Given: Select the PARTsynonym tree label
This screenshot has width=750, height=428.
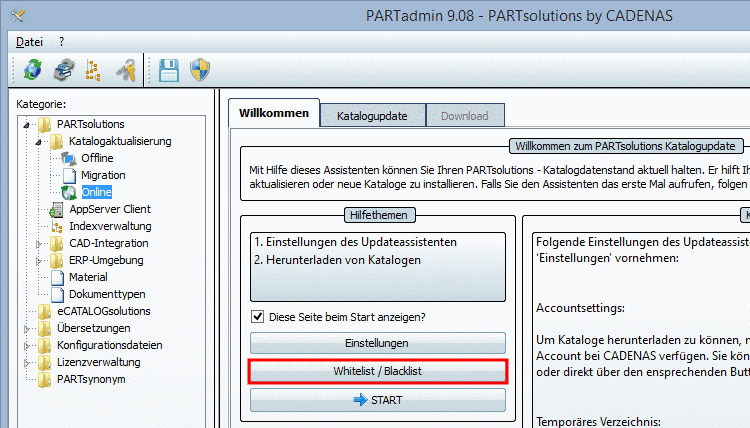Looking at the screenshot, I should (x=91, y=380).
